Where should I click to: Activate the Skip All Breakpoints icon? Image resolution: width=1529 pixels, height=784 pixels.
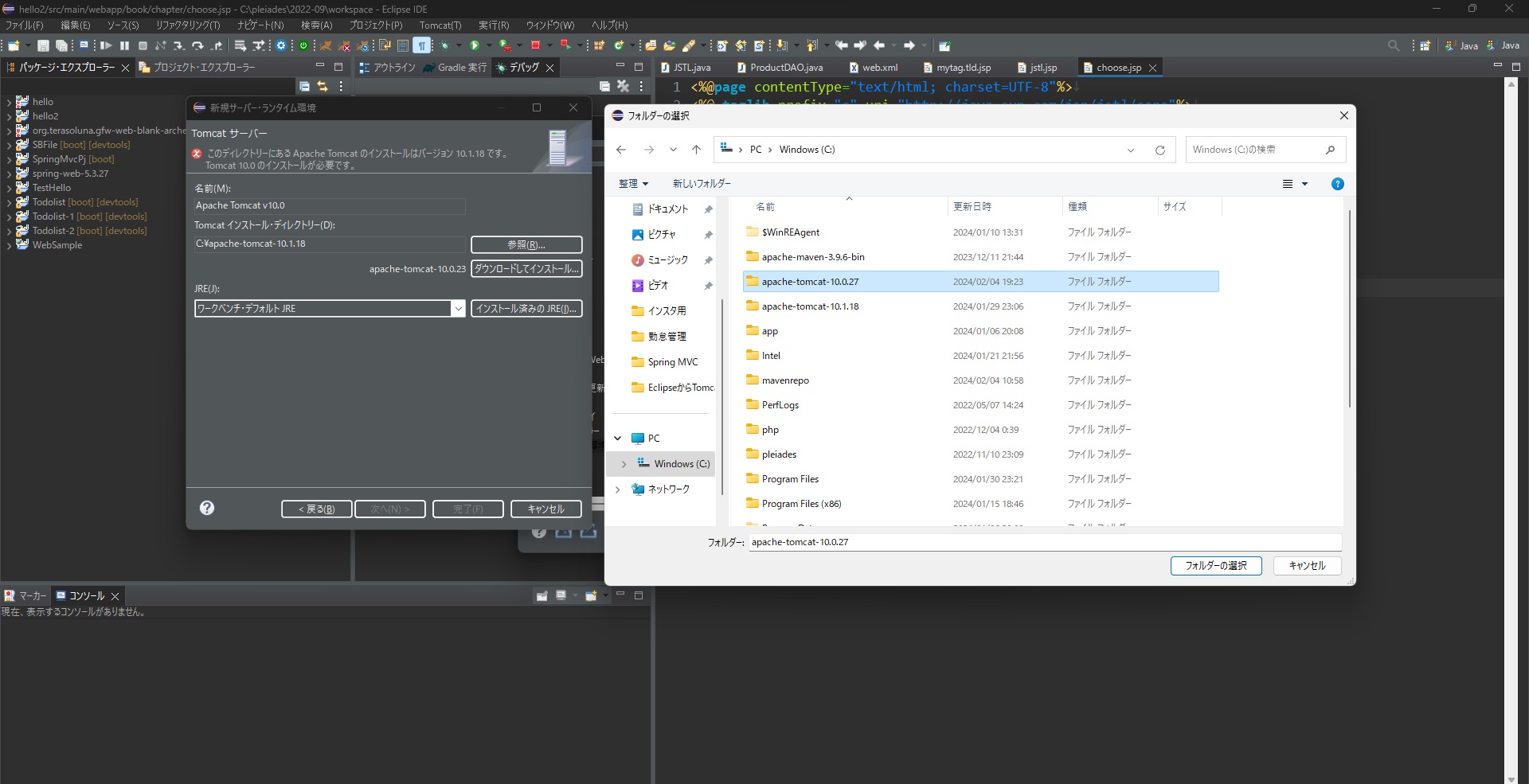(x=160, y=45)
